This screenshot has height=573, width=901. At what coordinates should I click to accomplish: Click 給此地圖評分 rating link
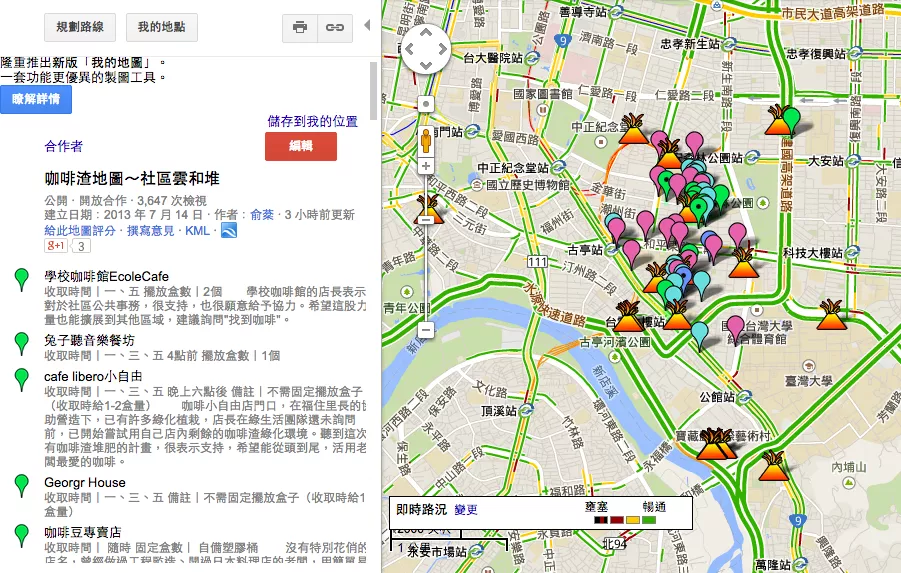pos(80,230)
